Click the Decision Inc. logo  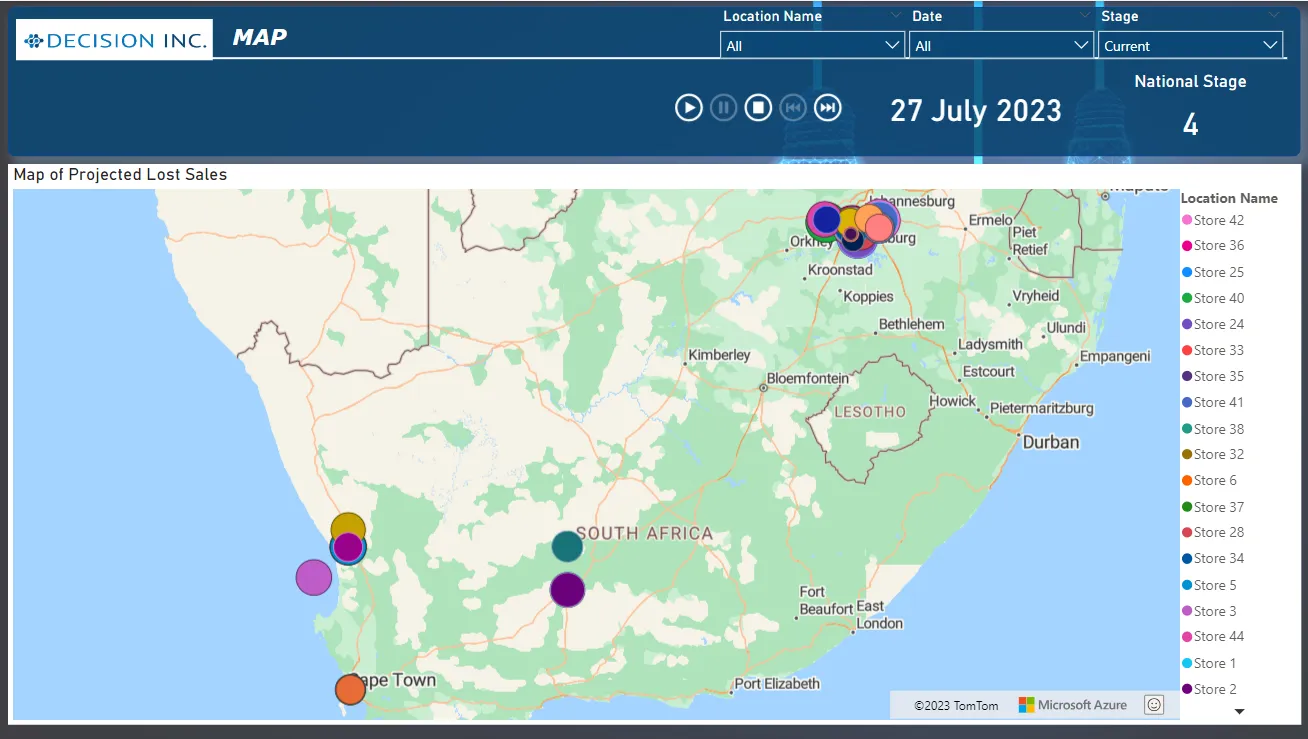(115, 40)
